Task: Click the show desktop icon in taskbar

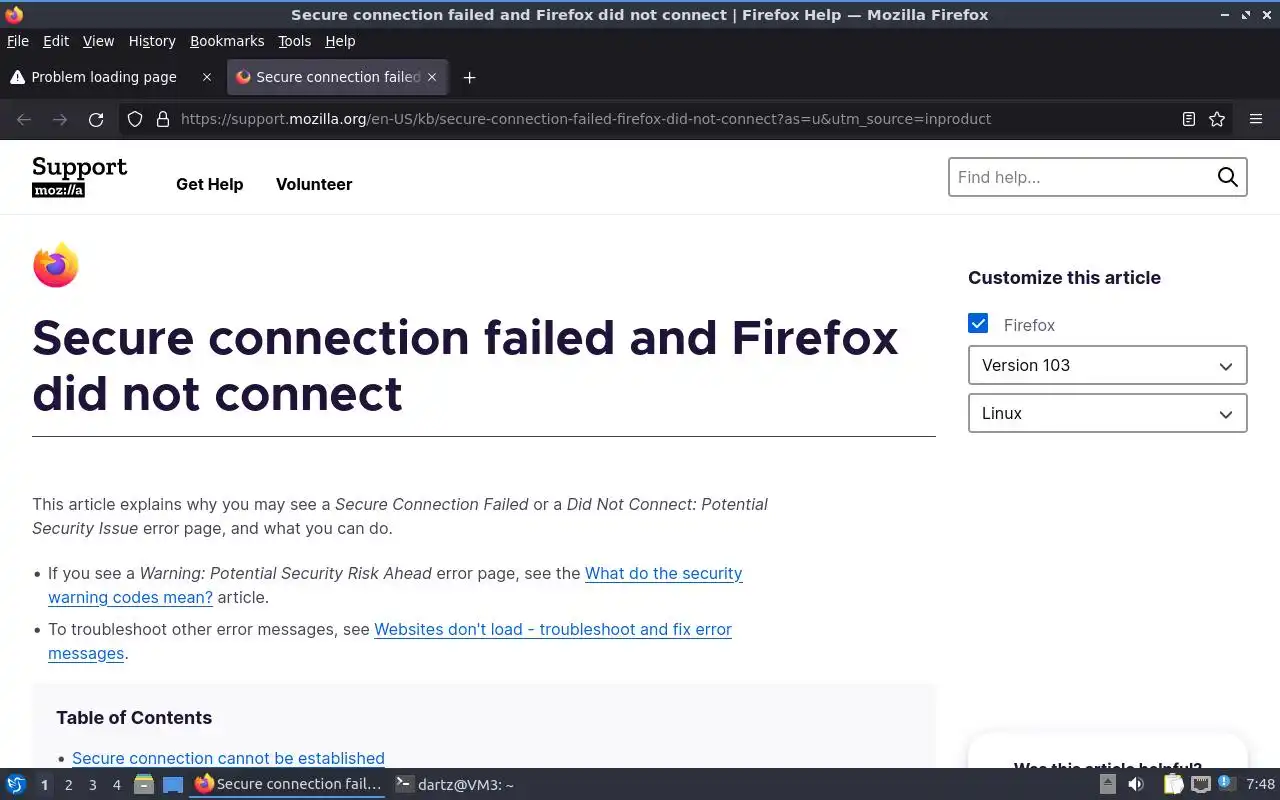Action: [173, 784]
